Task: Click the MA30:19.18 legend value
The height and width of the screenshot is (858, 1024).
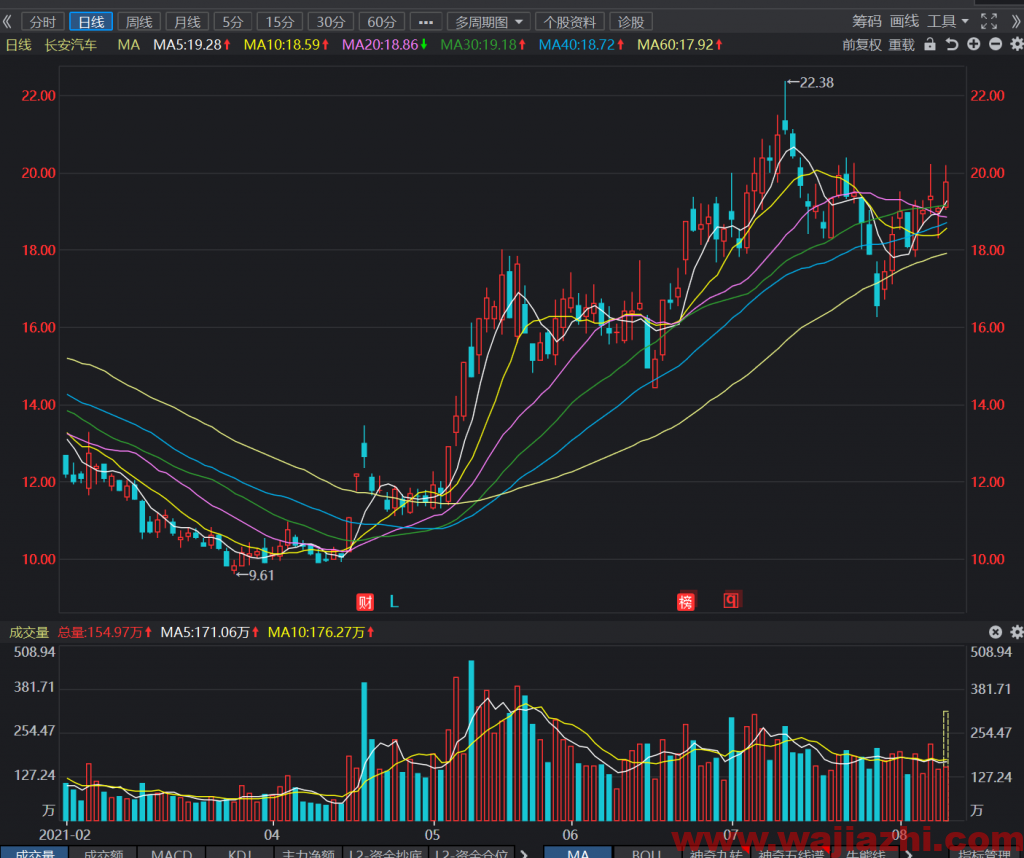Action: [483, 44]
